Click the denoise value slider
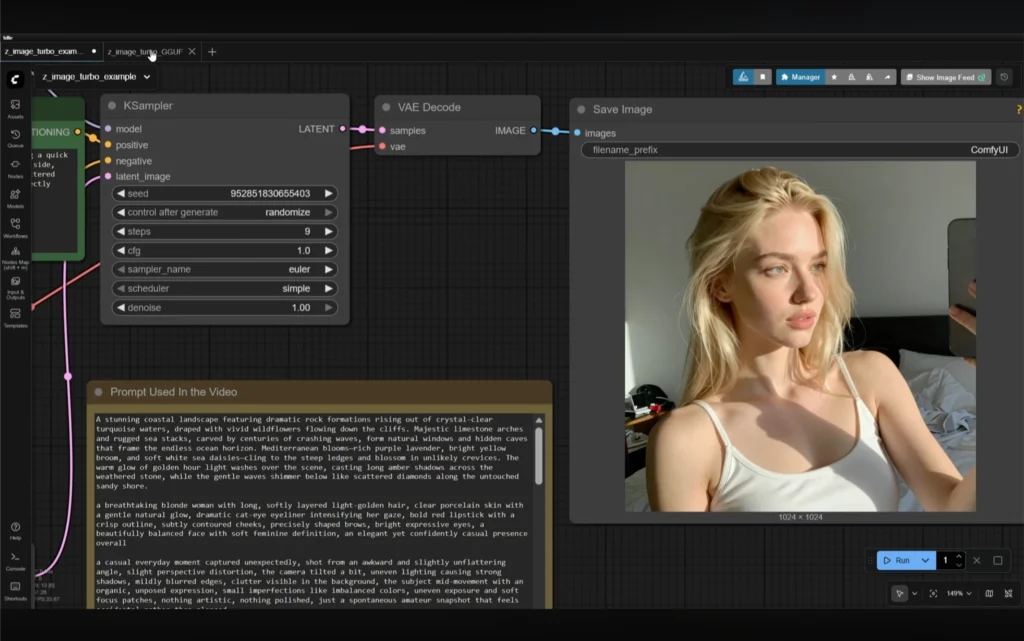The height and width of the screenshot is (641, 1024). click(x=225, y=308)
